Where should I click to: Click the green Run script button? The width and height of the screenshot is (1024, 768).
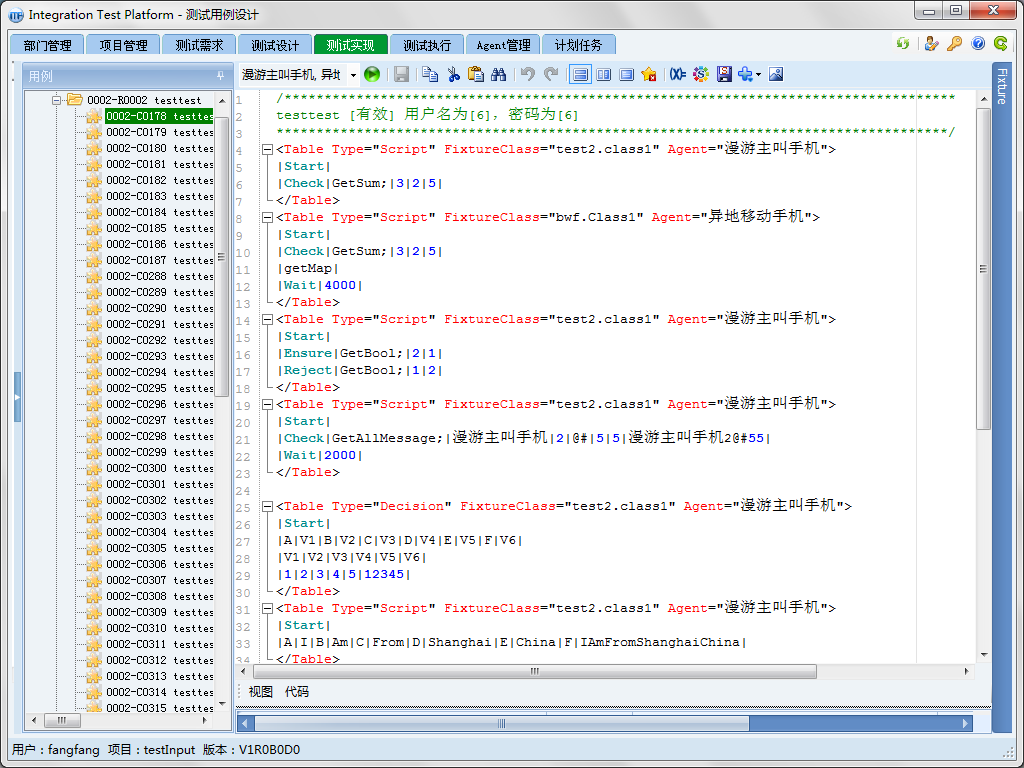pos(372,74)
